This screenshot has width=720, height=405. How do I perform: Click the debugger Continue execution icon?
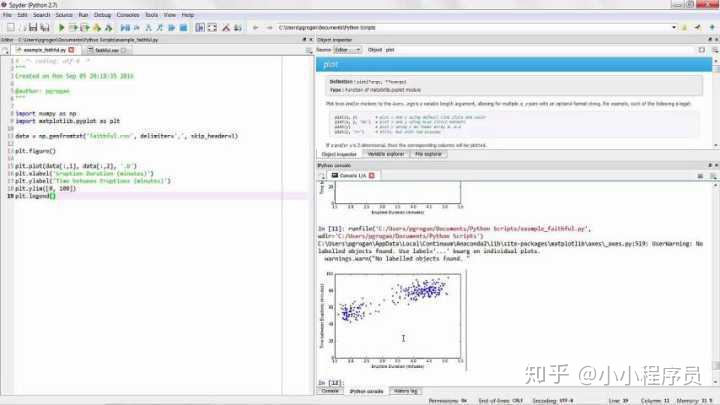pyautogui.click(x=172, y=28)
